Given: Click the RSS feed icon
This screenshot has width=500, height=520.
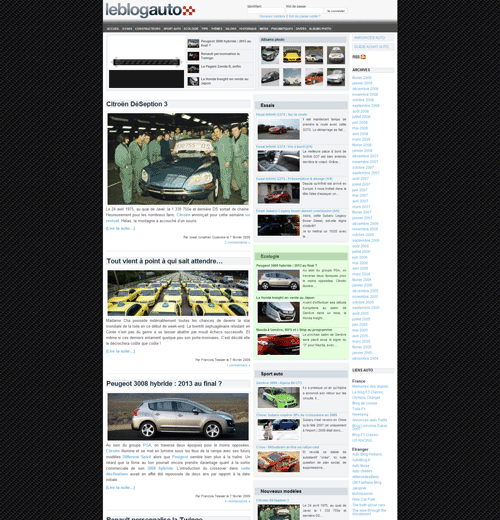Looking at the screenshot, I should click(x=363, y=57).
